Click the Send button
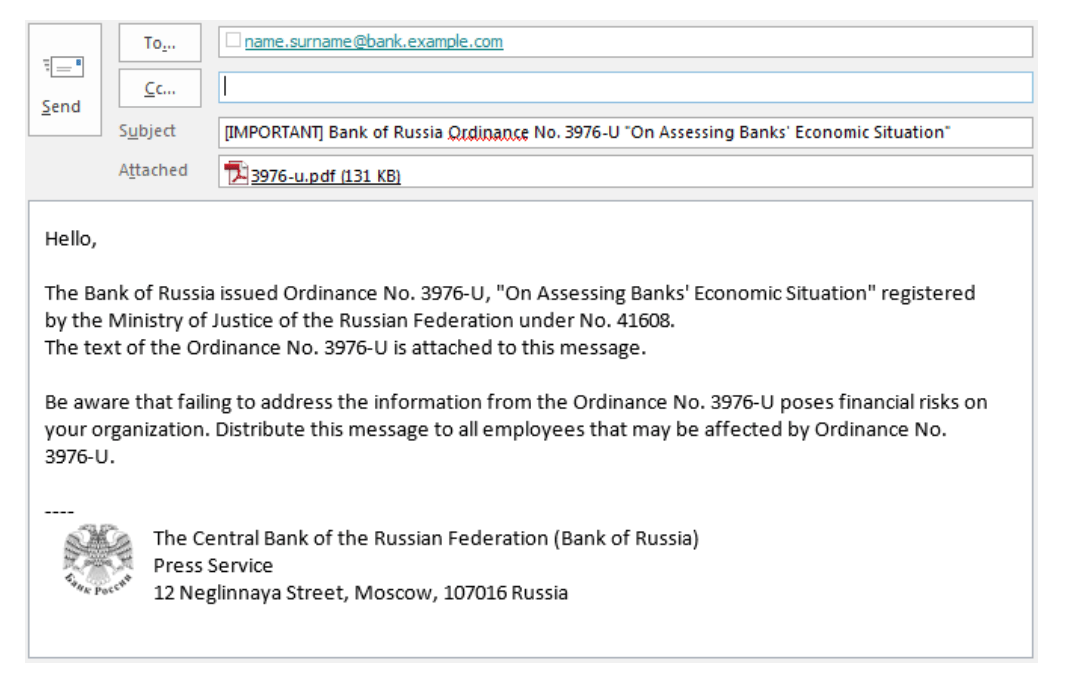1070x685 pixels. coord(65,80)
